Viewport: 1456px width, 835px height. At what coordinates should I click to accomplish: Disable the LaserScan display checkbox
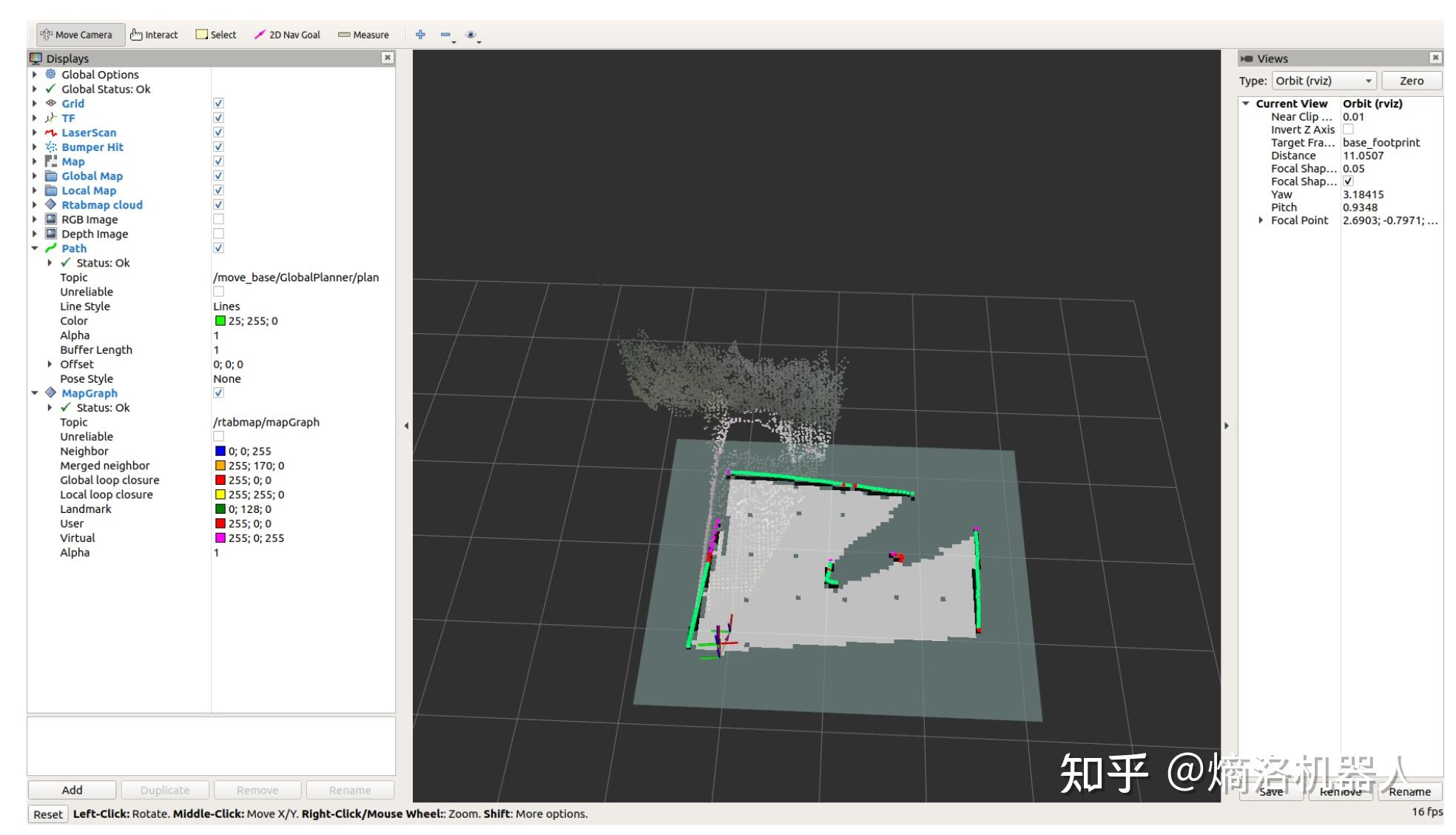tap(218, 133)
